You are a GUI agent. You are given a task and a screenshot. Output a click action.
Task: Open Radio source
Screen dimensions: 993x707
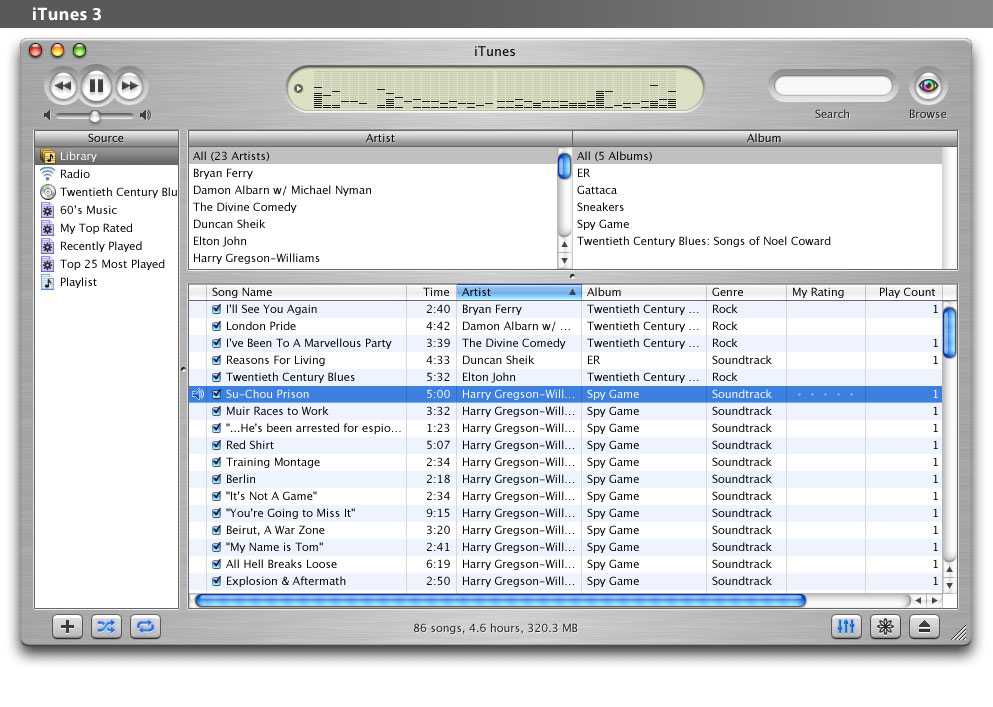pos(106,174)
